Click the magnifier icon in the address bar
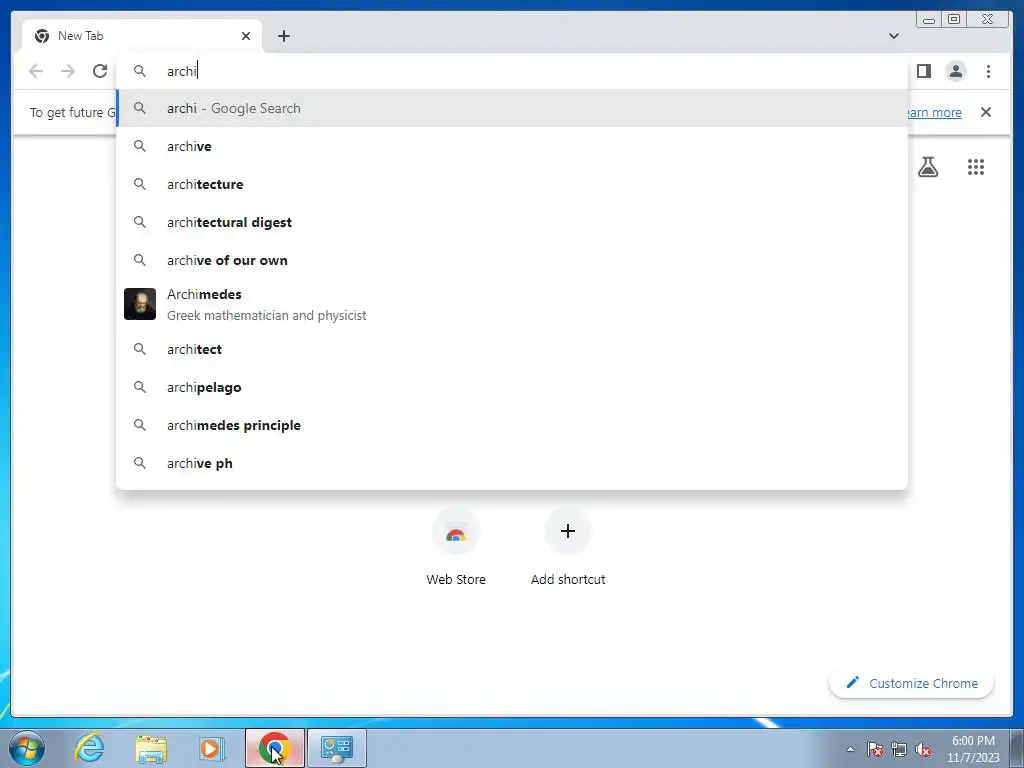1024x768 pixels. click(140, 71)
